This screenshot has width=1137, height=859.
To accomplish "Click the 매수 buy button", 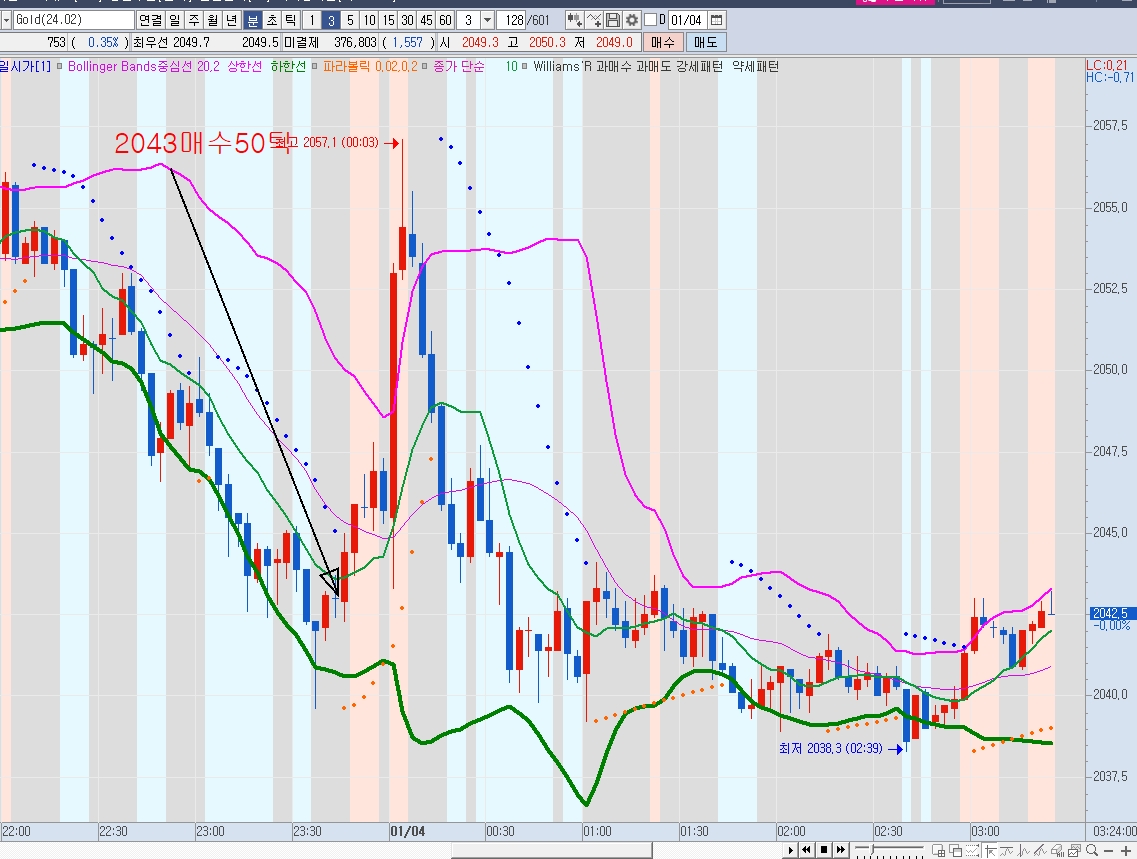I will pyautogui.click(x=663, y=42).
